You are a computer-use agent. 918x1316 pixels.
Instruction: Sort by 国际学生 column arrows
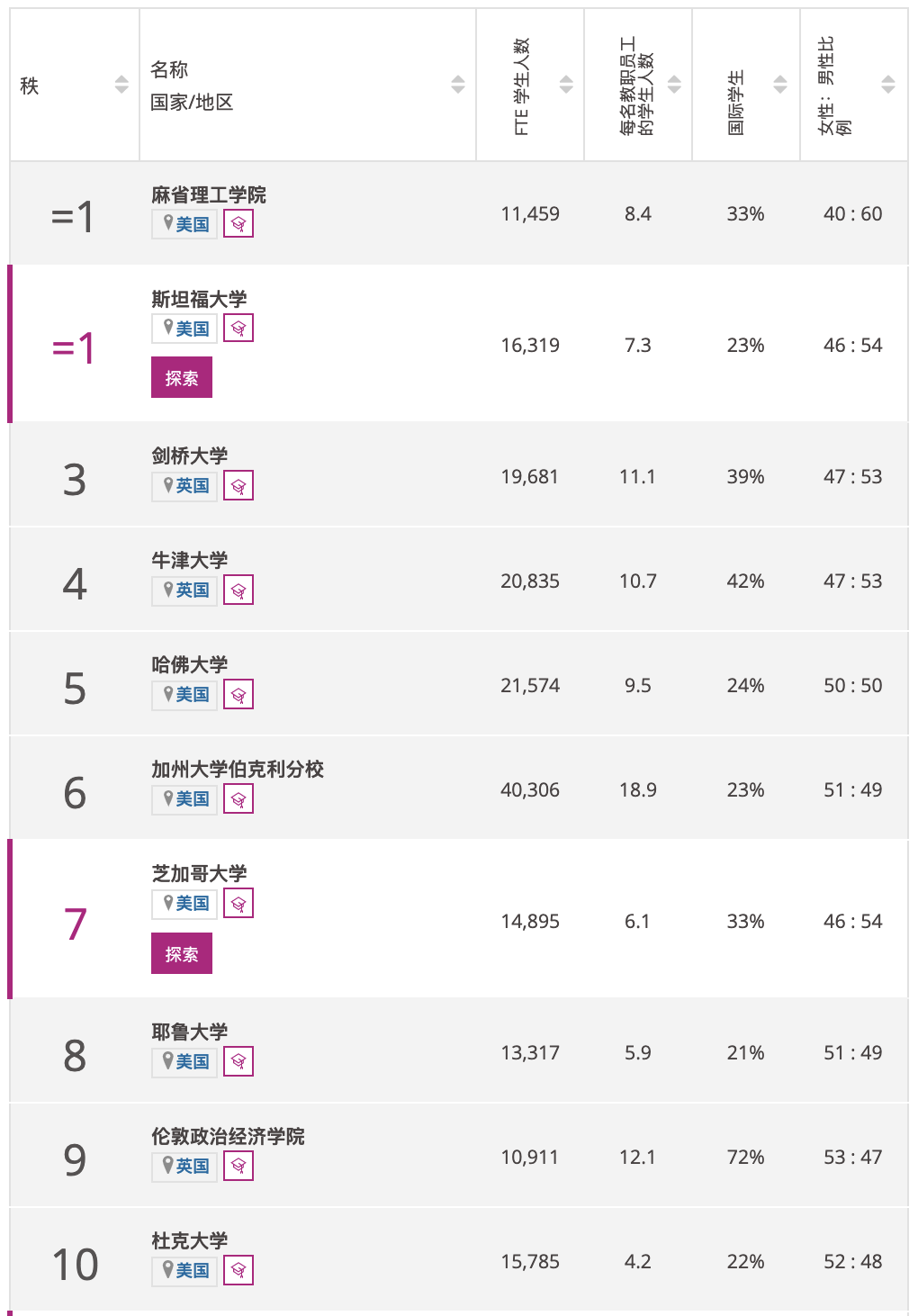[780, 85]
